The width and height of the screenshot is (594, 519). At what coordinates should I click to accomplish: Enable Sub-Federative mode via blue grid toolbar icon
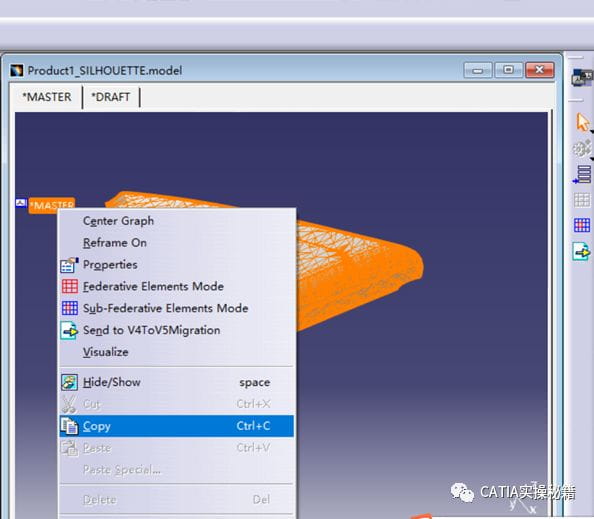pyautogui.click(x=582, y=225)
